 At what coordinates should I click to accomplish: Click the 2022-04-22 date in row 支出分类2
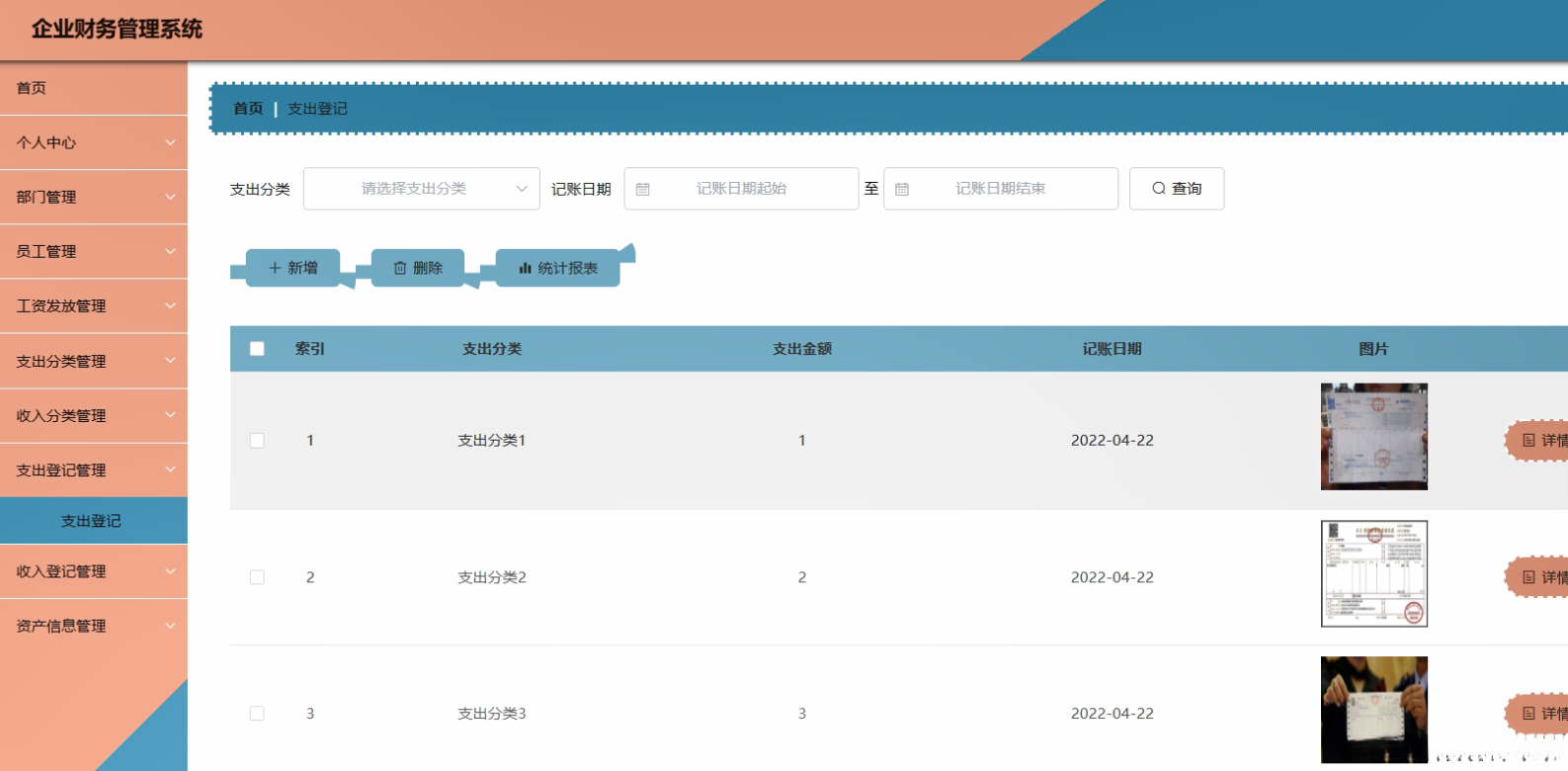[x=1113, y=577]
